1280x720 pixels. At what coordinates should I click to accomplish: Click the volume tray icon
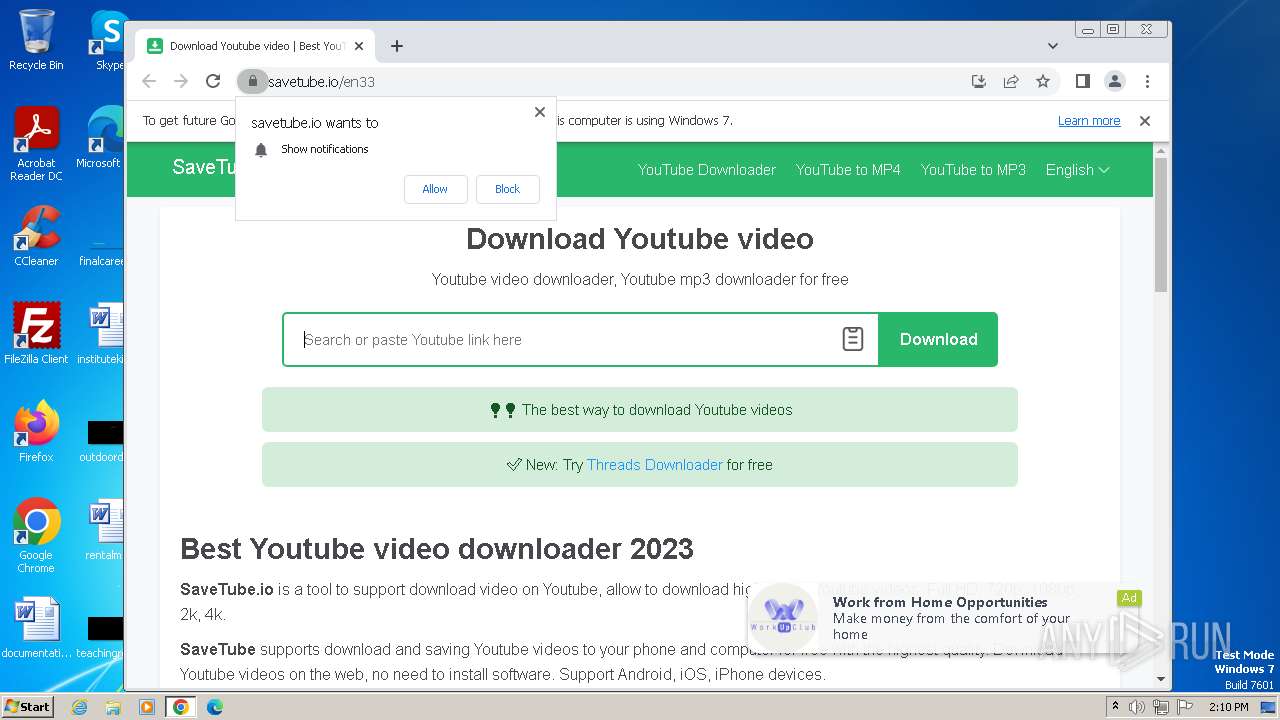point(1137,707)
